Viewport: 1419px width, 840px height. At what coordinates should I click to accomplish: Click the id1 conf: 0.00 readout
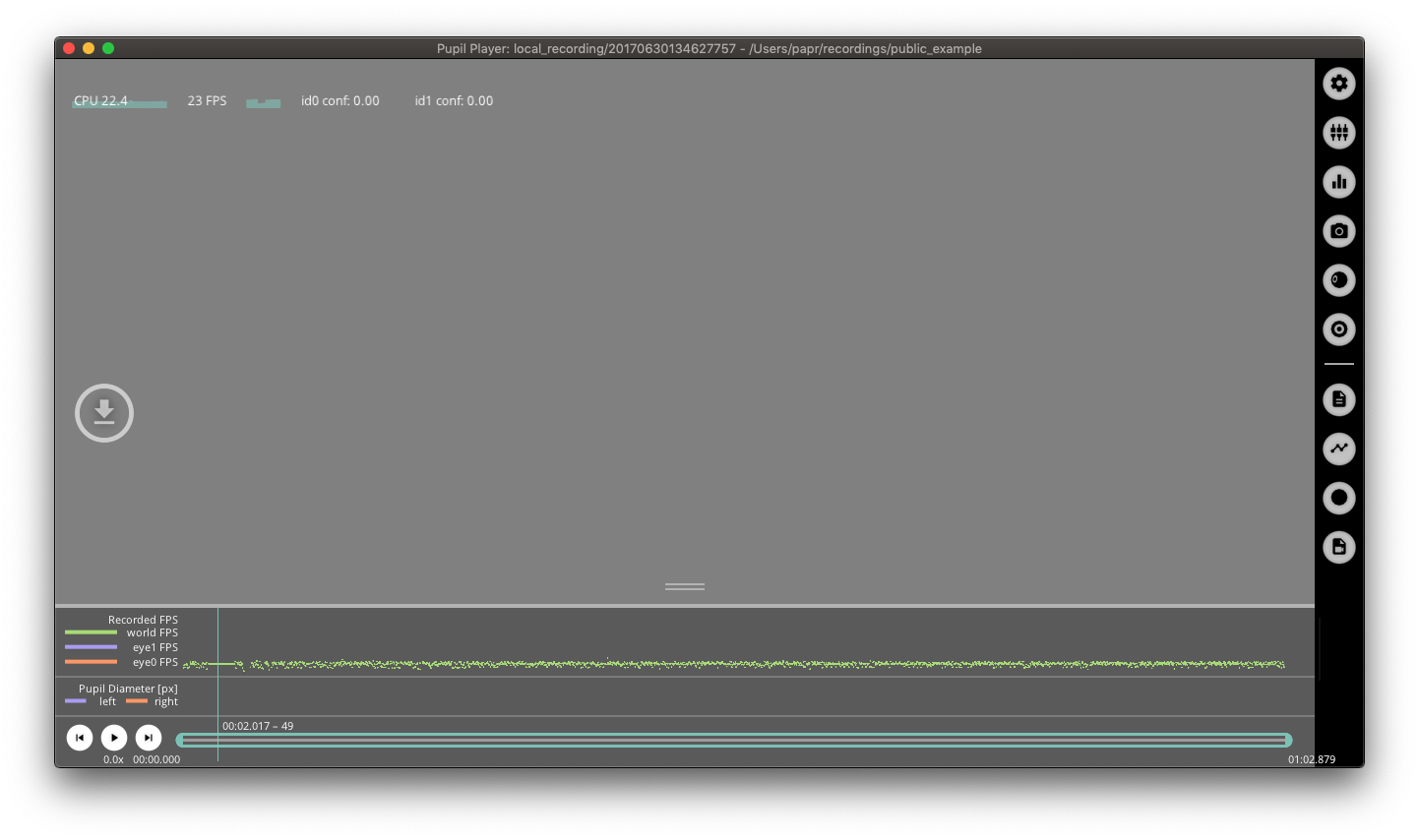454,101
